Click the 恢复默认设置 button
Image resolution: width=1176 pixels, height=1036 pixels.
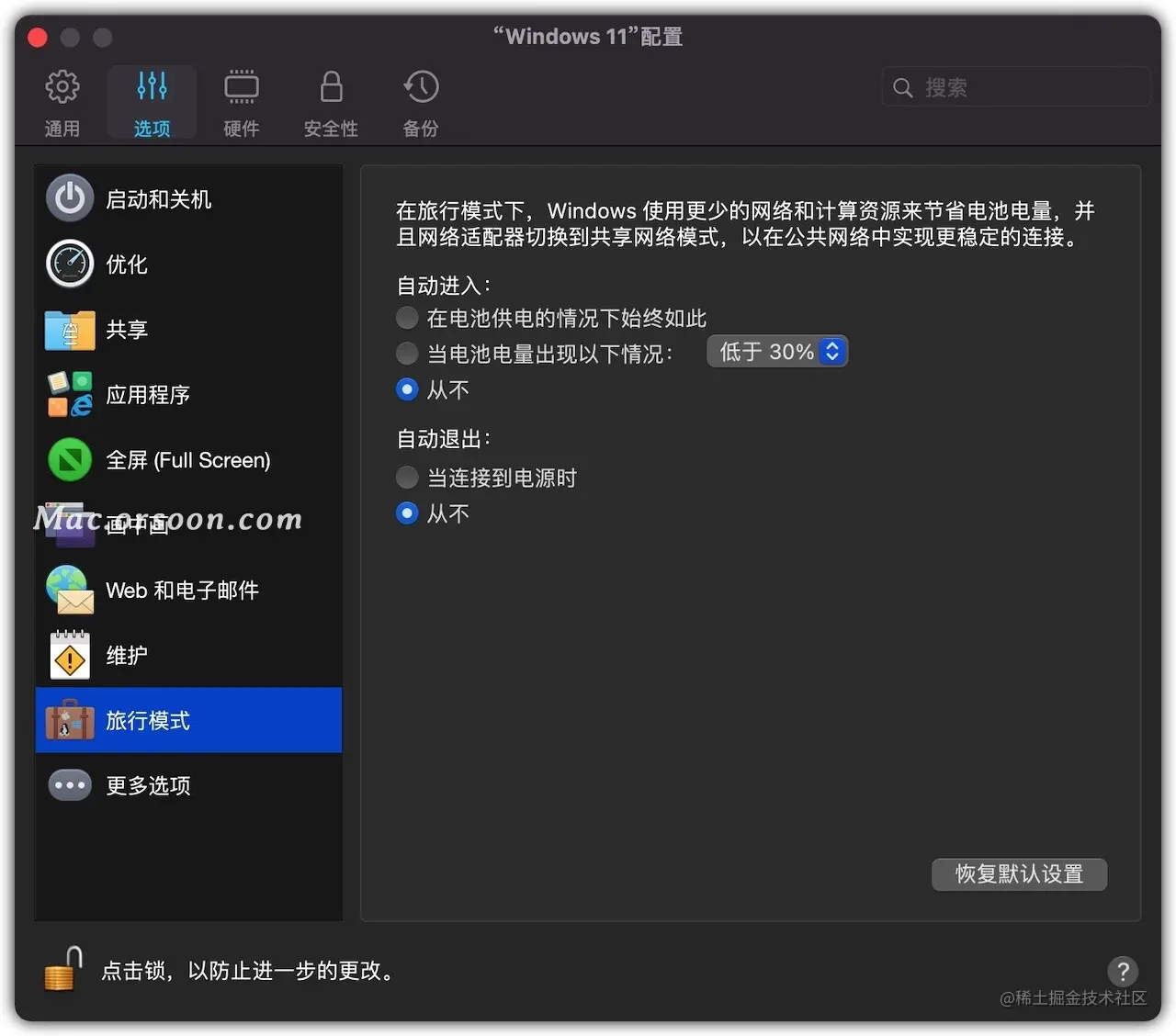1019,873
